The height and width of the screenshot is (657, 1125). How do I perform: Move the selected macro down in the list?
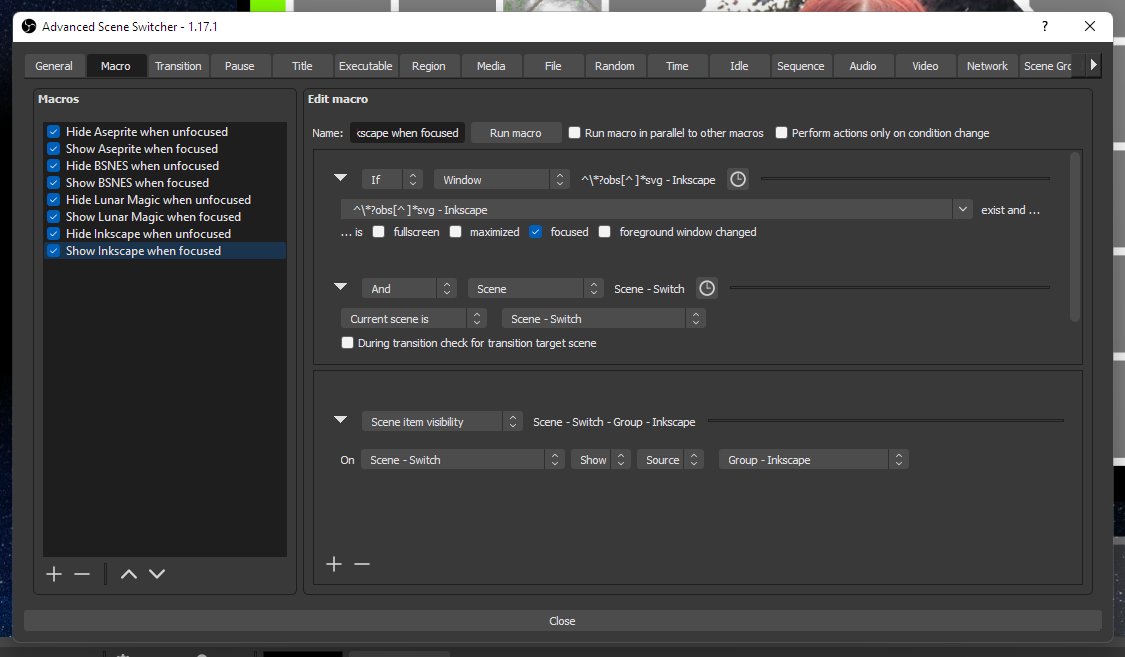[157, 574]
